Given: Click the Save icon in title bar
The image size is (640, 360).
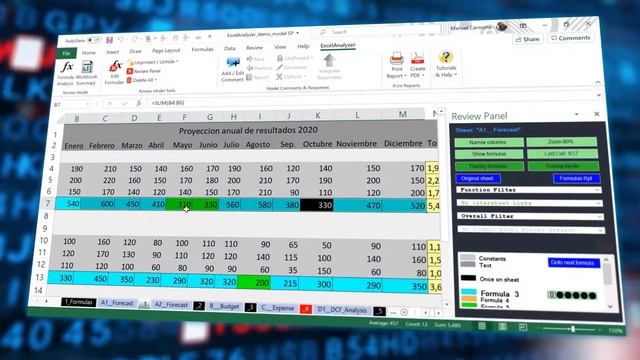Looking at the screenshot, I should click(x=109, y=40).
